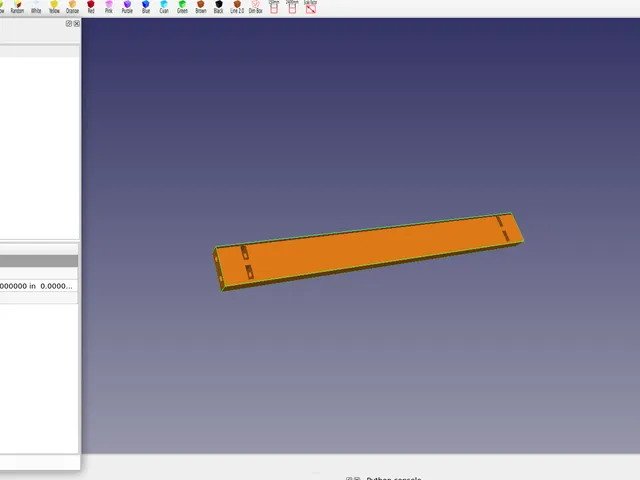This screenshot has height=480, width=640.
Task: Close the left side panel
Action: click(x=77, y=24)
